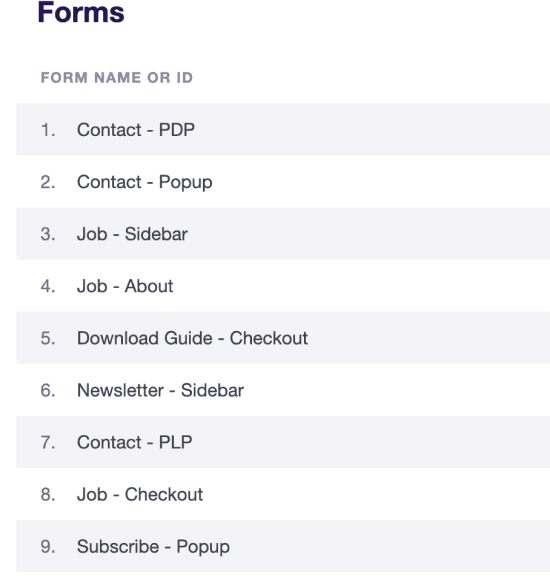Select the Newsletter - Sidebar form

[283, 390]
